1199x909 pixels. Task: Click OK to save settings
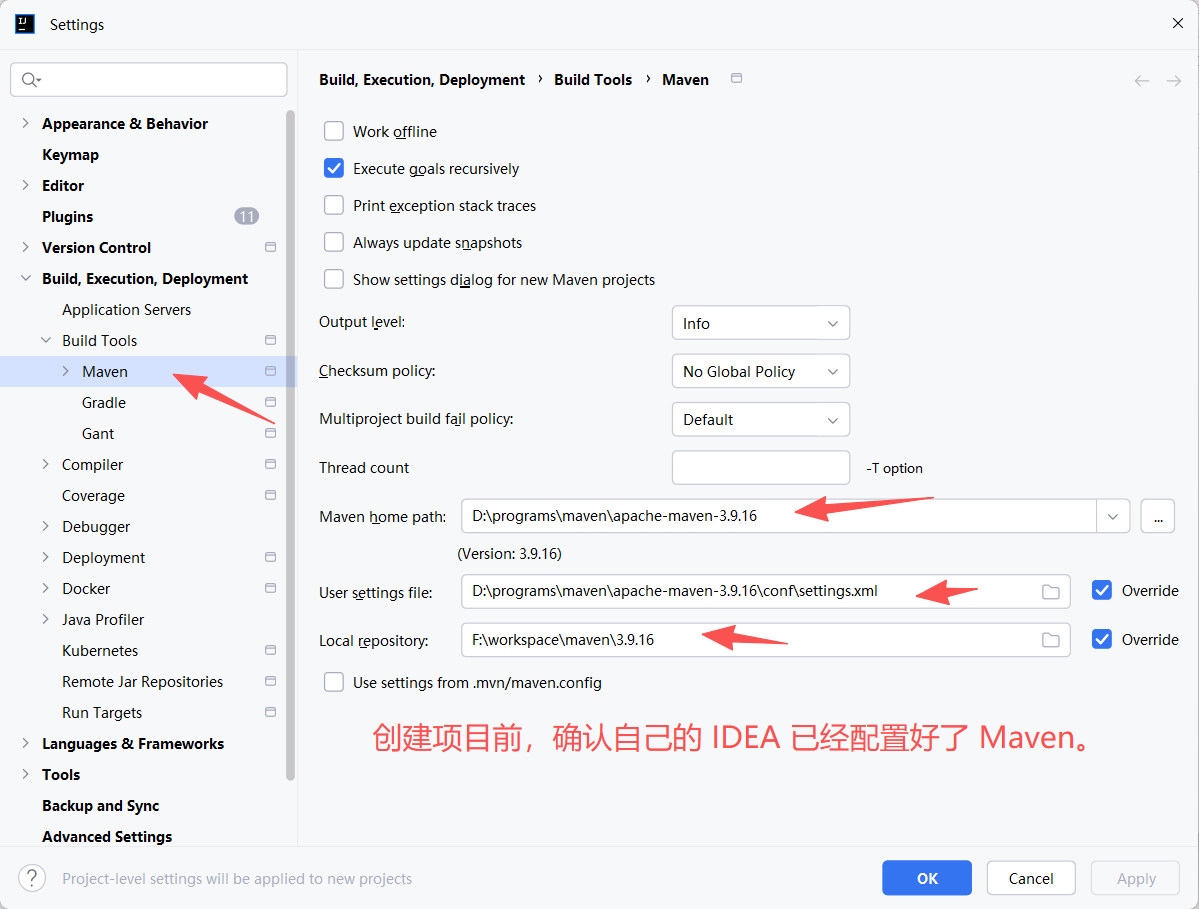pyautogui.click(x=927, y=878)
